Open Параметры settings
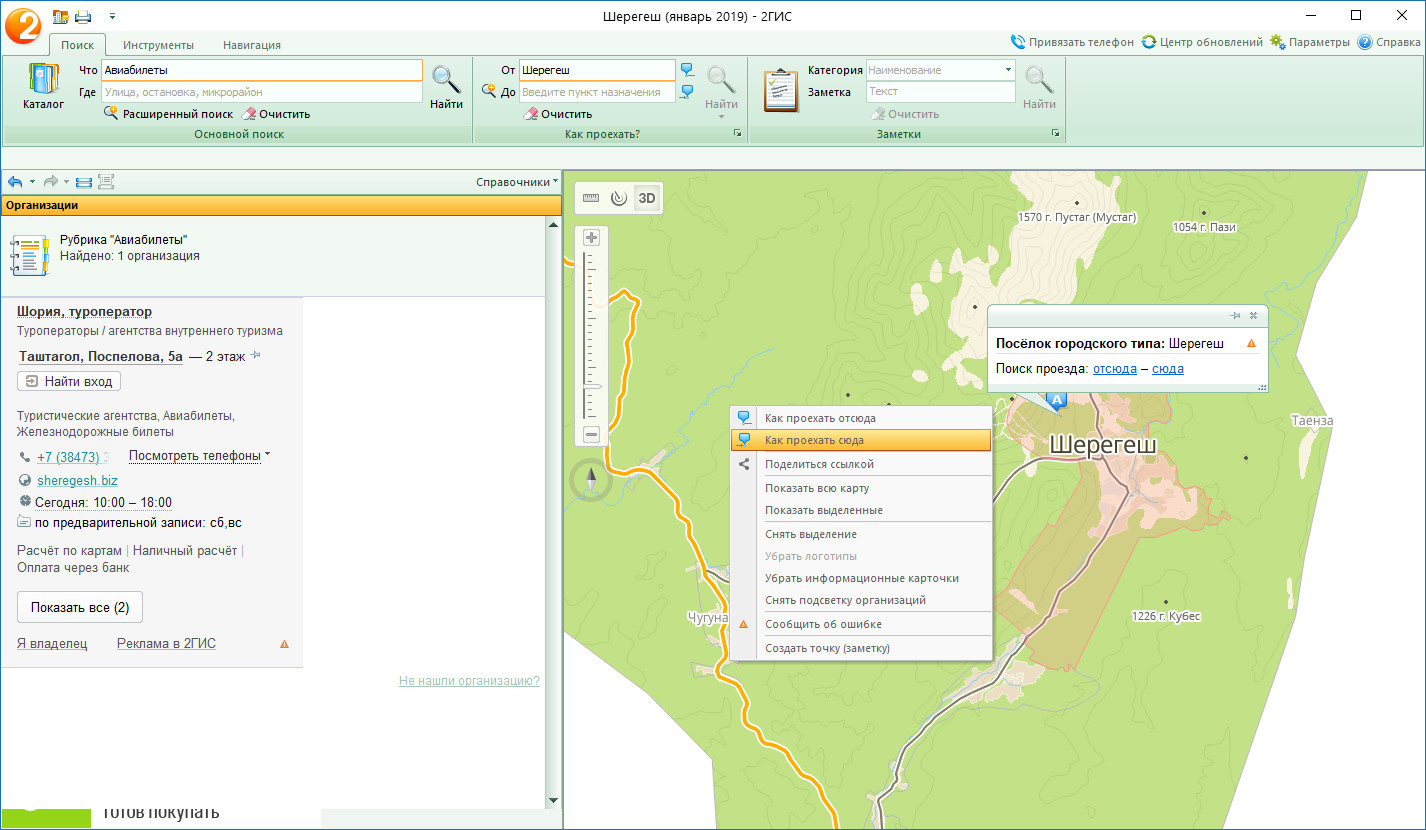Image resolution: width=1426 pixels, height=830 pixels. pos(1311,42)
